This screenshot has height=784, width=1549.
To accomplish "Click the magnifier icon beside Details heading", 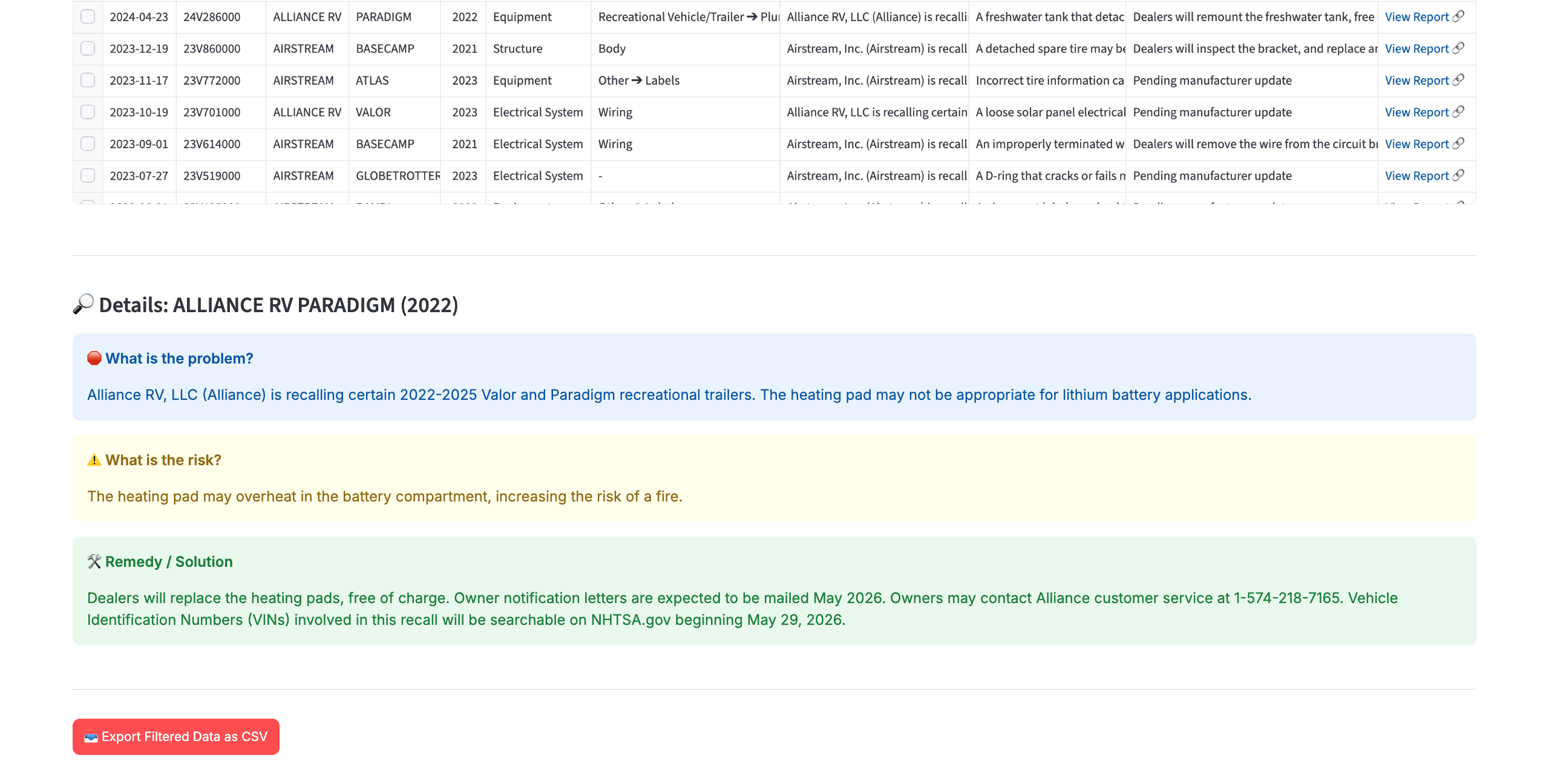I will [84, 304].
